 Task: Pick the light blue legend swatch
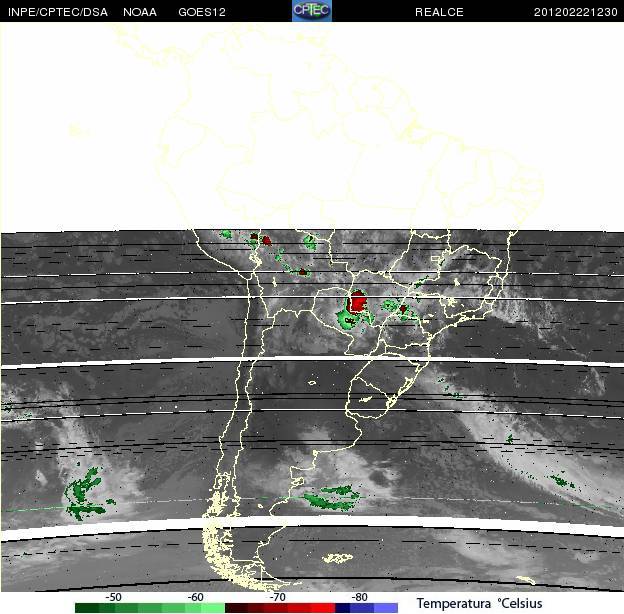(x=386, y=608)
